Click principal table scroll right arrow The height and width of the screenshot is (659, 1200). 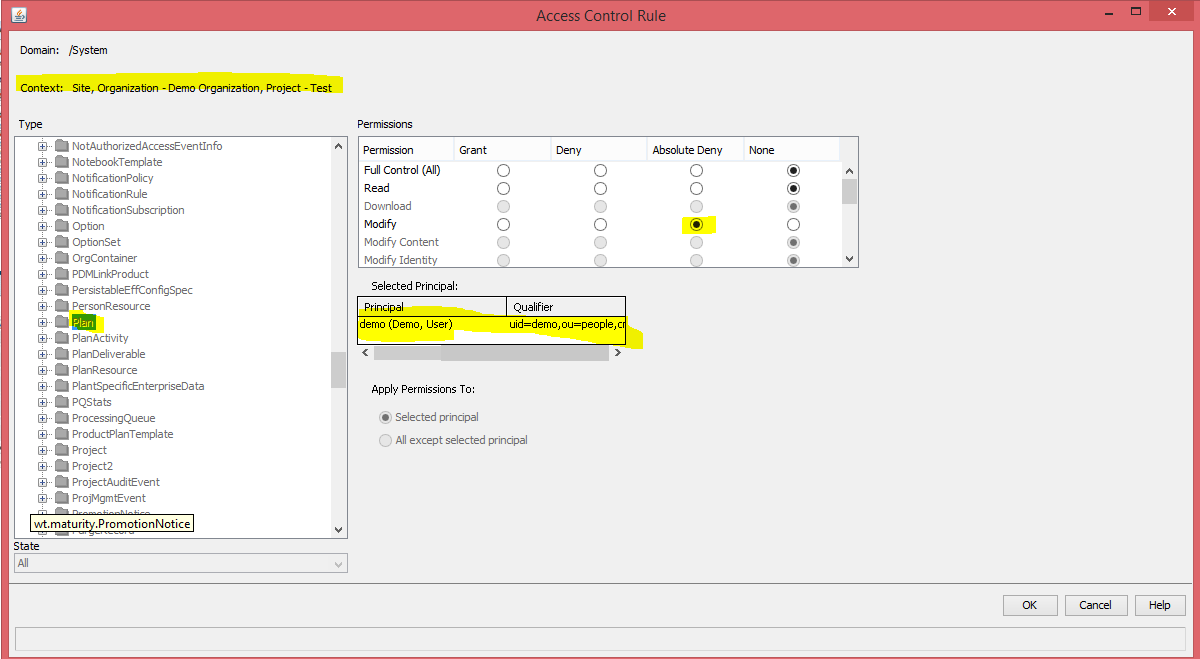[617, 353]
